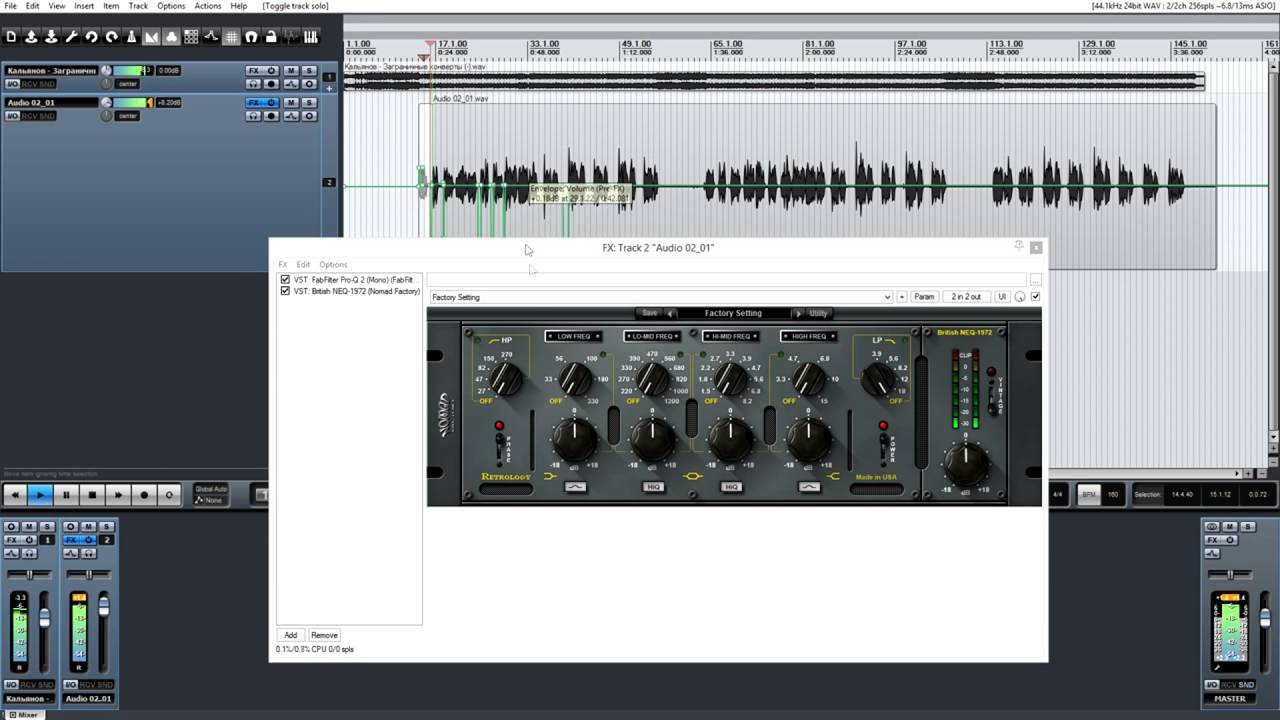Open the envelope button on Audio 02_01 track
This screenshot has height=720, width=1280.
coord(290,116)
